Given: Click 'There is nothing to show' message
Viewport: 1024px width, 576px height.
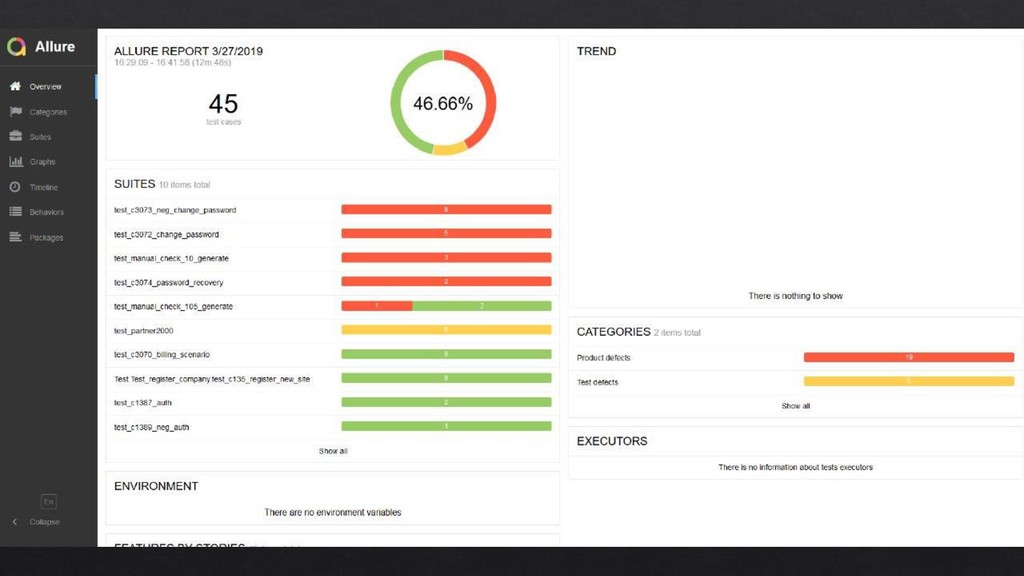Looking at the screenshot, I should pos(795,296).
